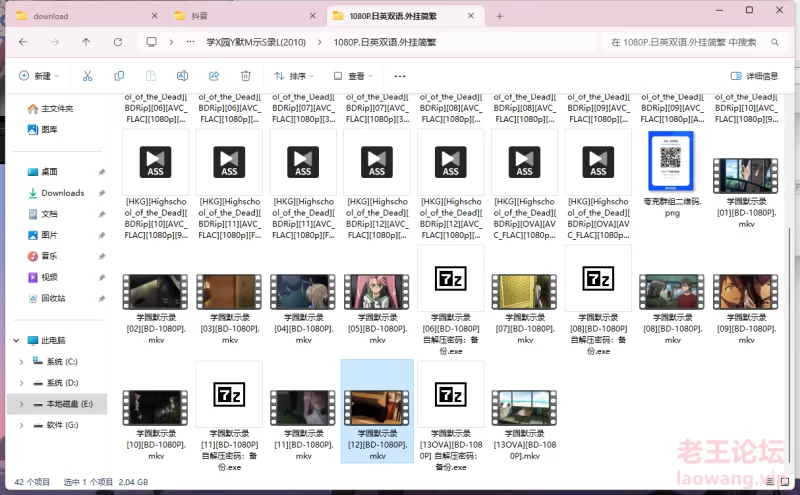Viewport: 800px width, 495px height.
Task: Select video 学园默示录 [07][BD-1080P].mkv
Action: [524, 308]
